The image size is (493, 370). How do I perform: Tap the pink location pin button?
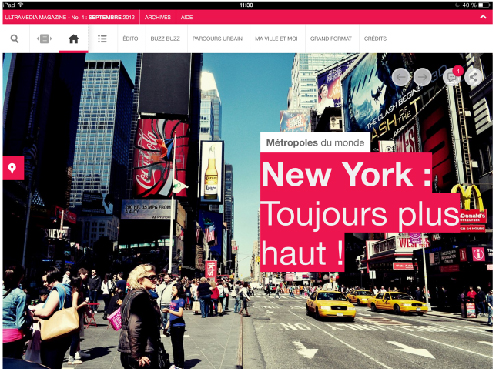coord(13,168)
